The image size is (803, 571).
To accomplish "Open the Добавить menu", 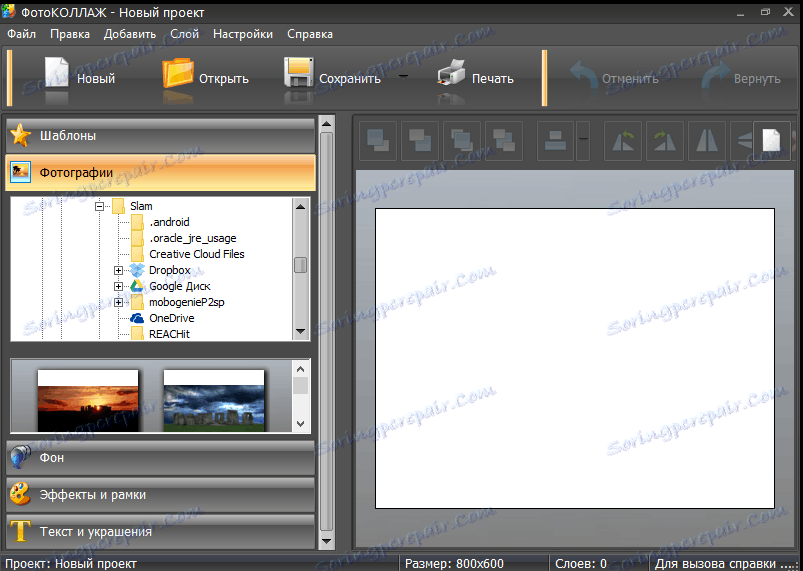I will pos(130,34).
